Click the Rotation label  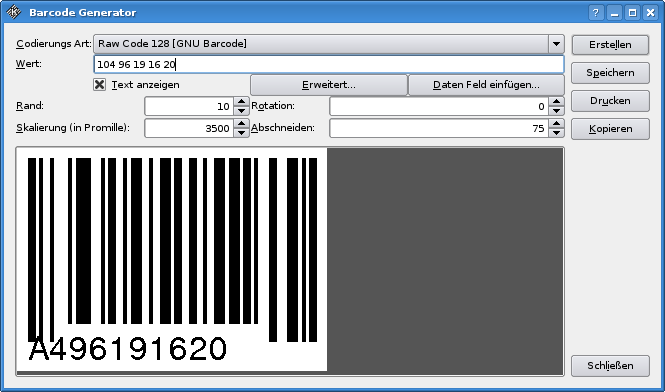tap(273, 106)
